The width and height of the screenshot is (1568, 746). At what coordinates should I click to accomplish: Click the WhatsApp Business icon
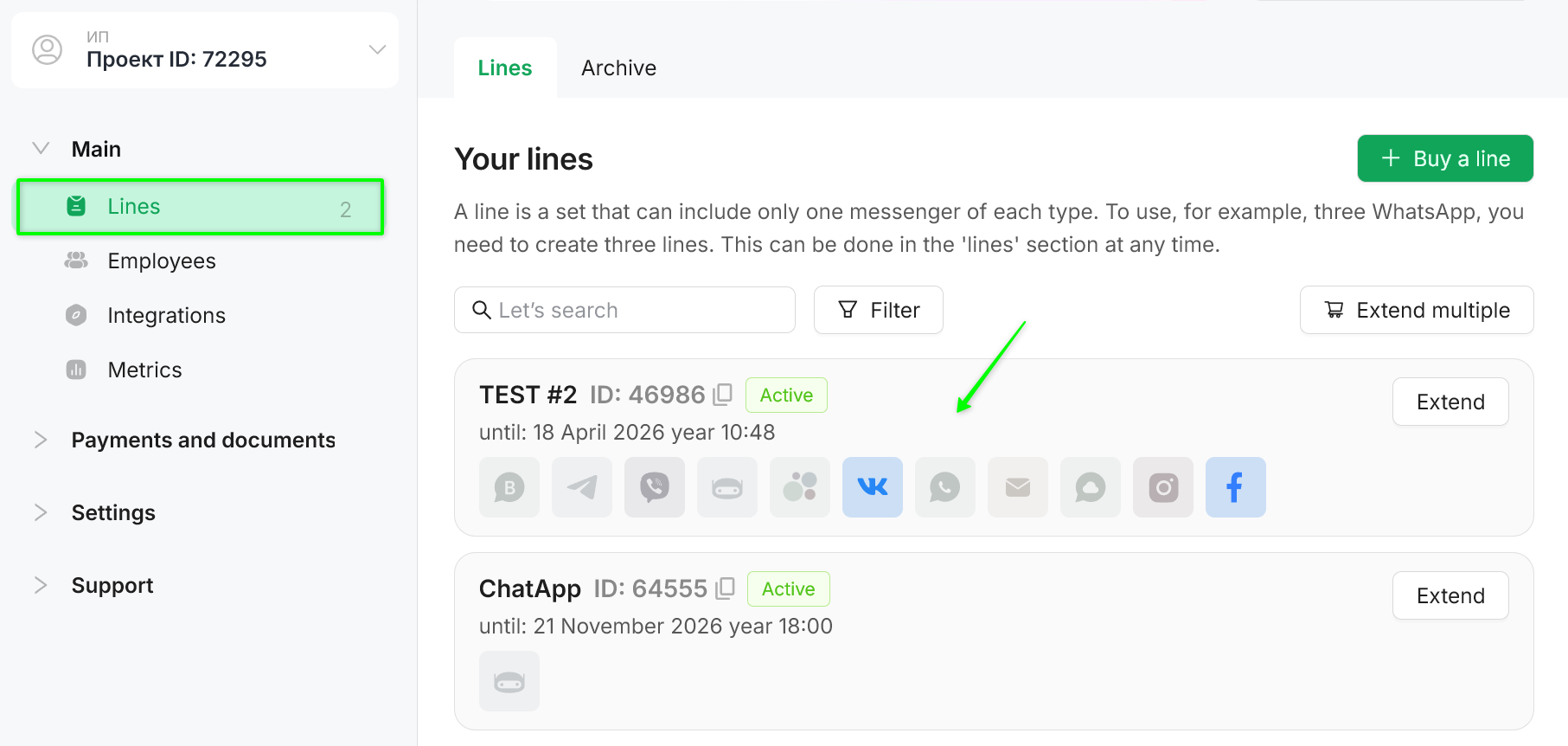(509, 487)
